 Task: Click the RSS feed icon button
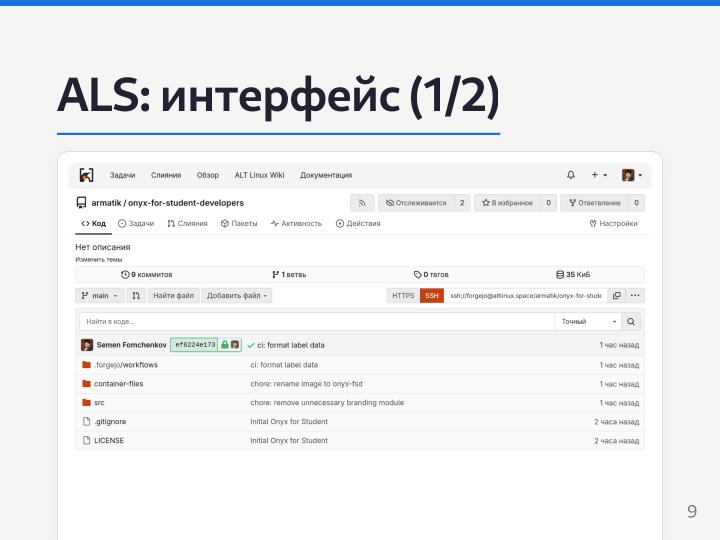click(362, 203)
